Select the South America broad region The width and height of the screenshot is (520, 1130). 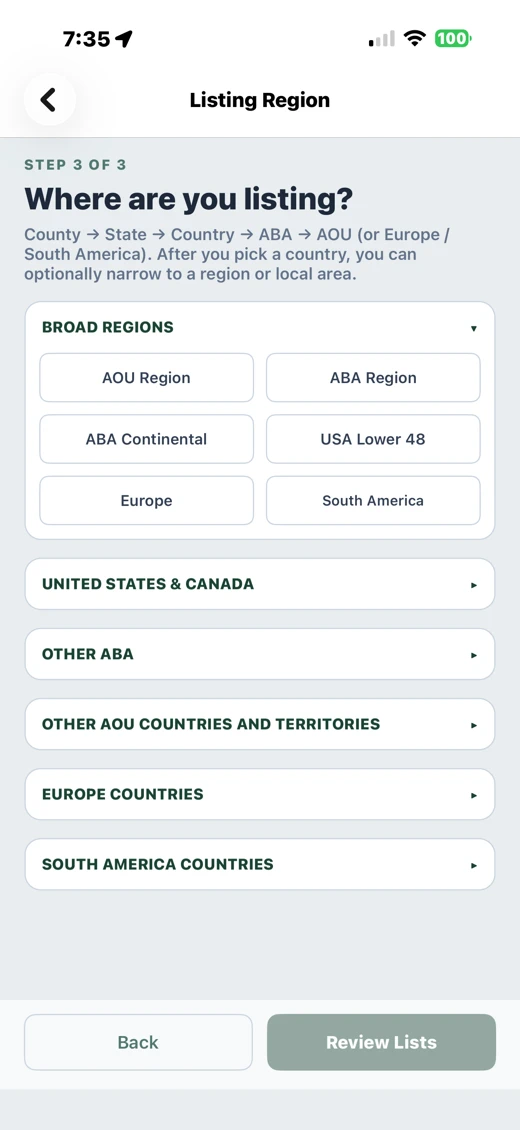(x=373, y=500)
